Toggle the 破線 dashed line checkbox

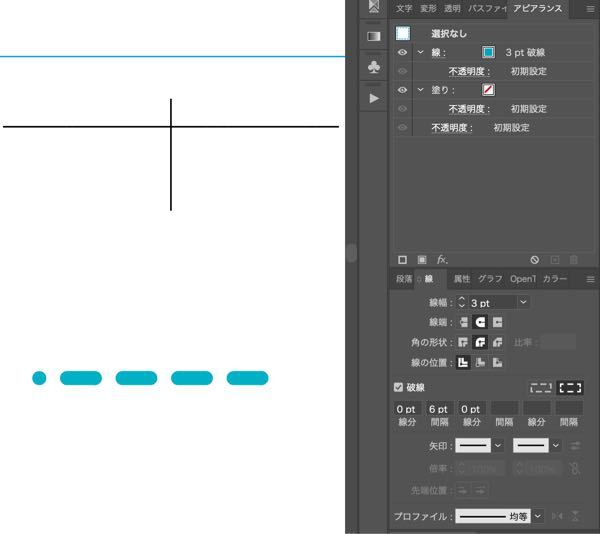(398, 387)
